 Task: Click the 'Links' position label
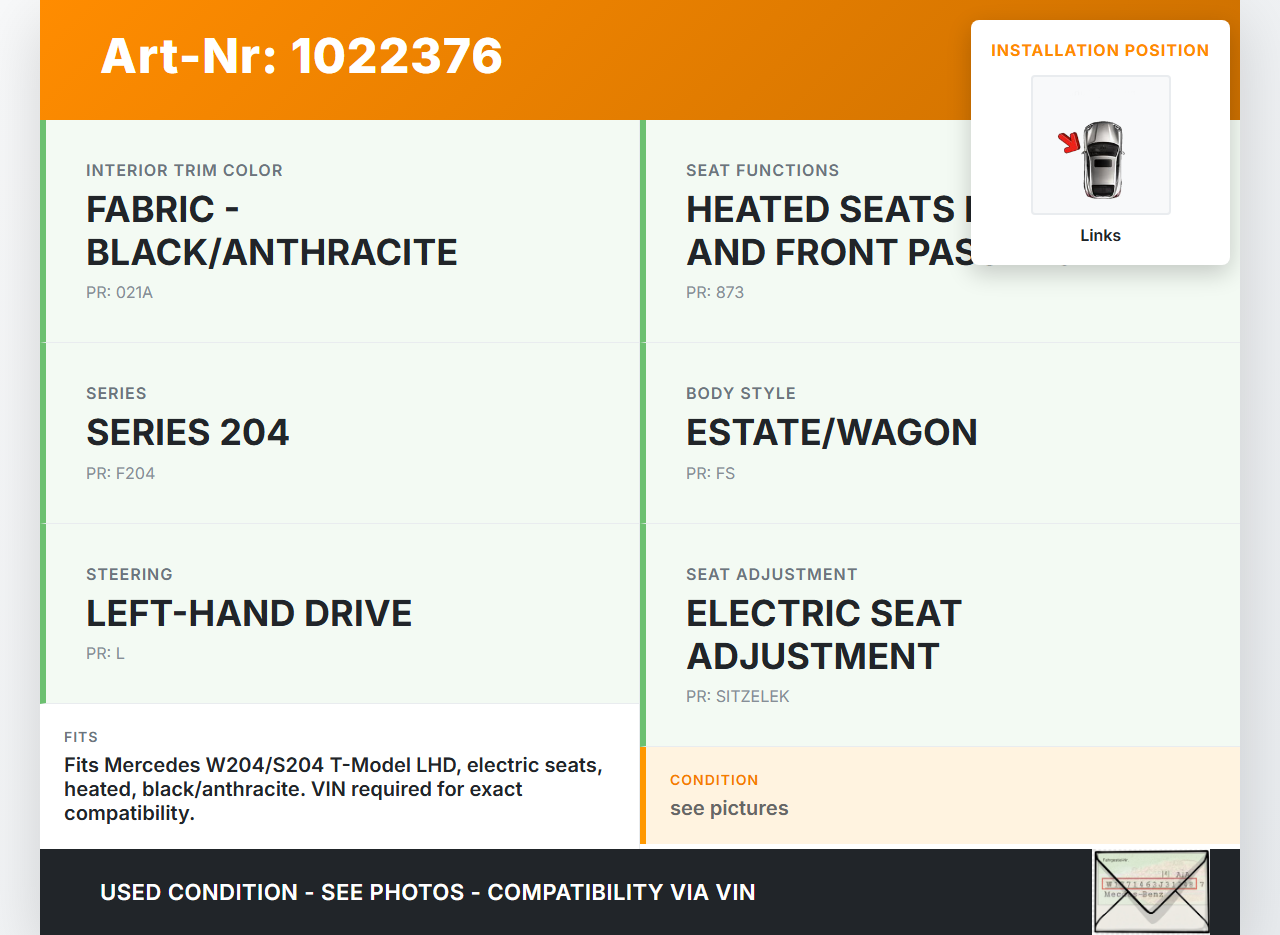1100,236
